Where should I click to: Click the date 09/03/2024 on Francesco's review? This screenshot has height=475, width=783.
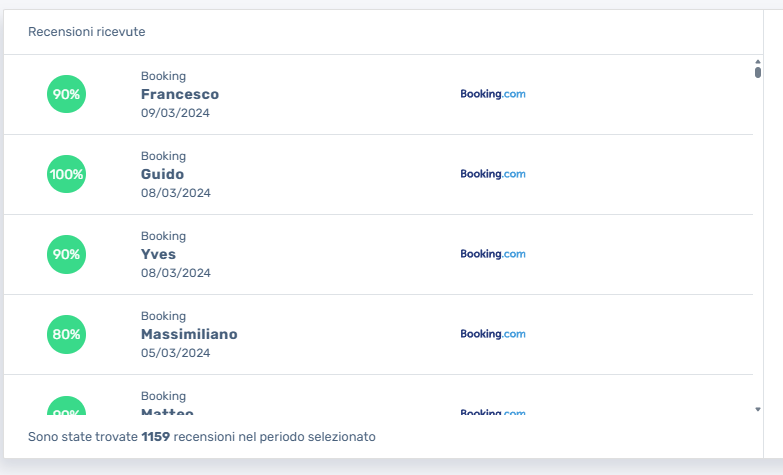[175, 113]
